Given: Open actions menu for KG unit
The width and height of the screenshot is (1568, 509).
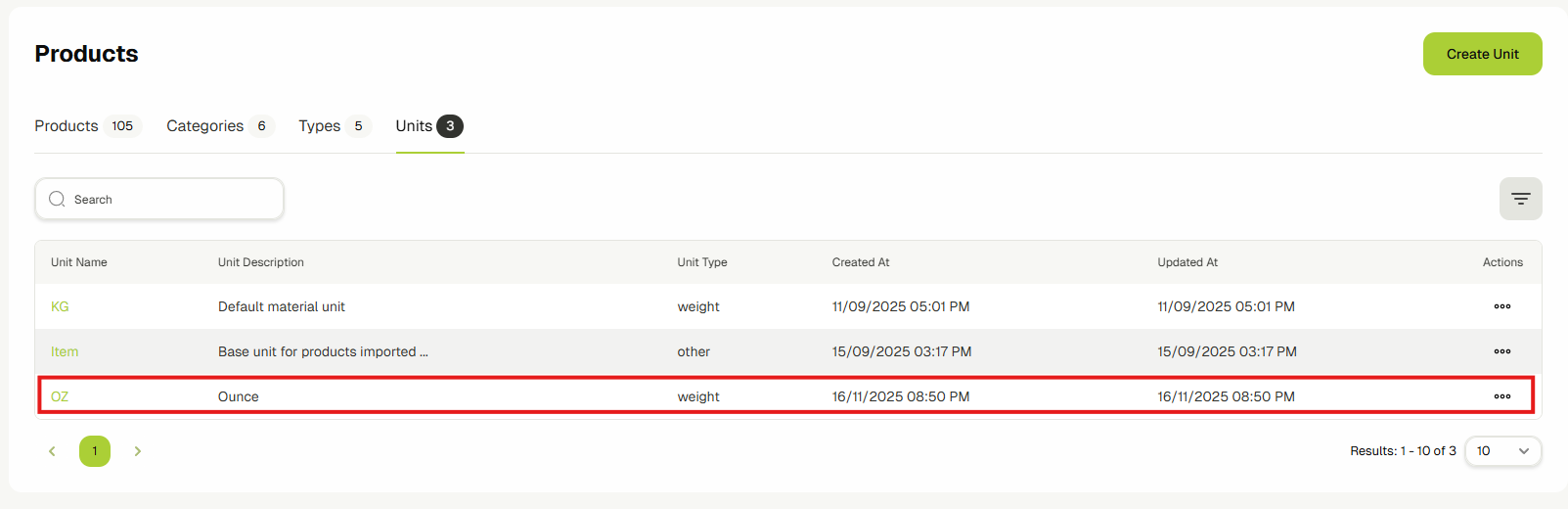Looking at the screenshot, I should [1501, 306].
